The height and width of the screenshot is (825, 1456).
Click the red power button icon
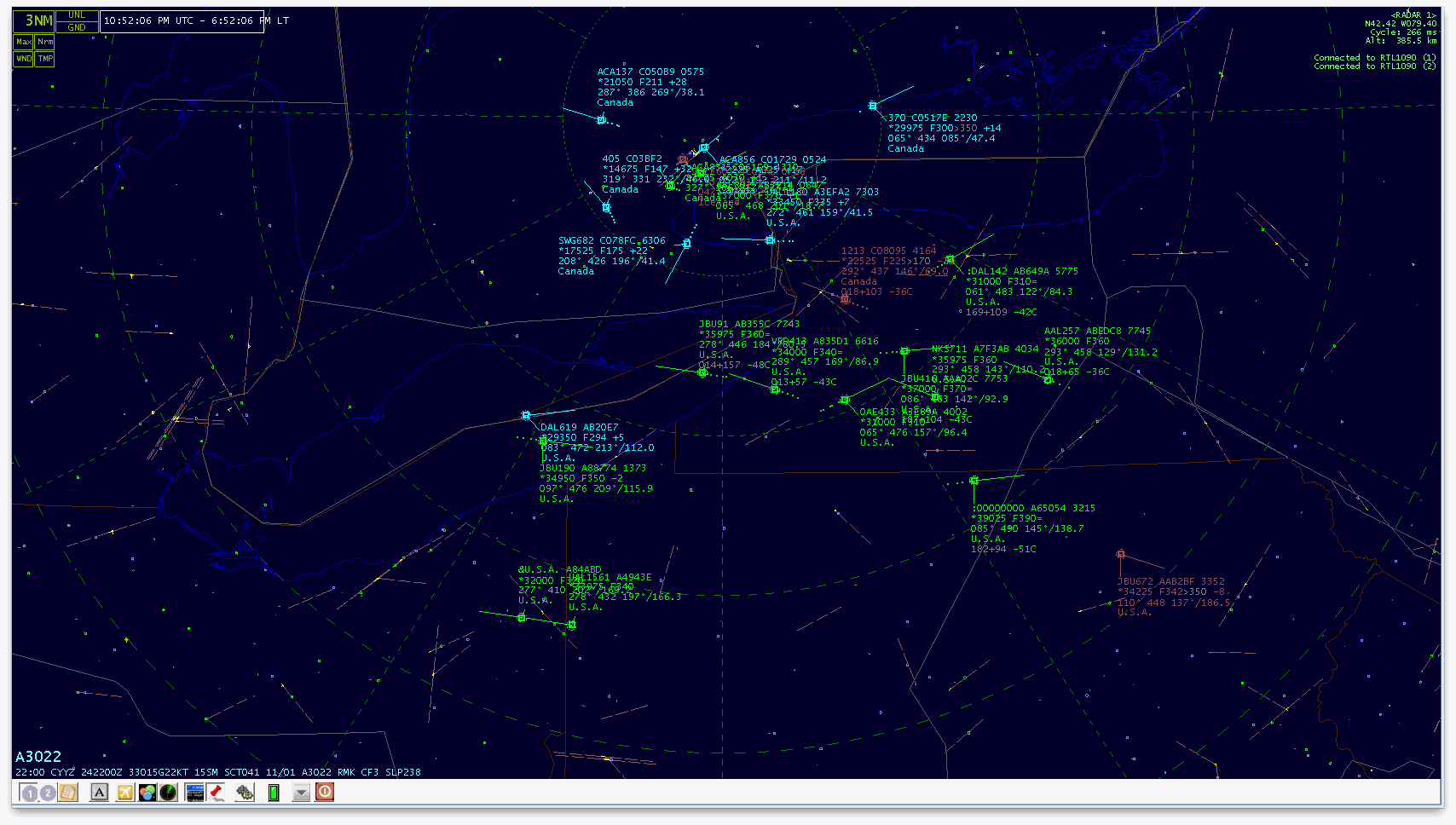(325, 792)
